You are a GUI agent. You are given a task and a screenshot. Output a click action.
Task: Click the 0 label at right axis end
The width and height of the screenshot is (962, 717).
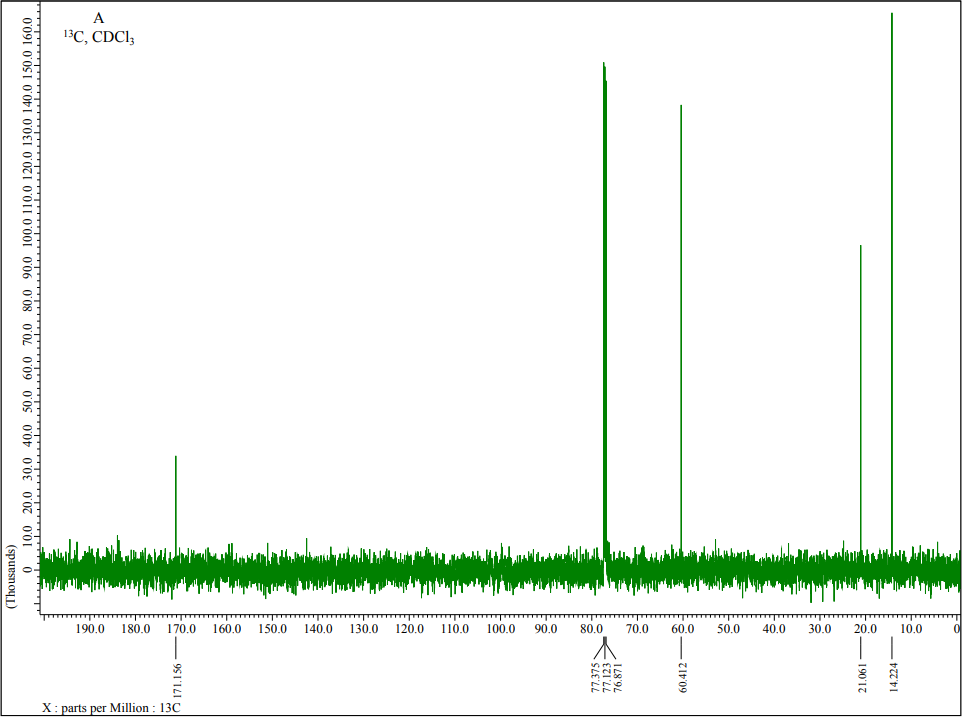point(955,630)
